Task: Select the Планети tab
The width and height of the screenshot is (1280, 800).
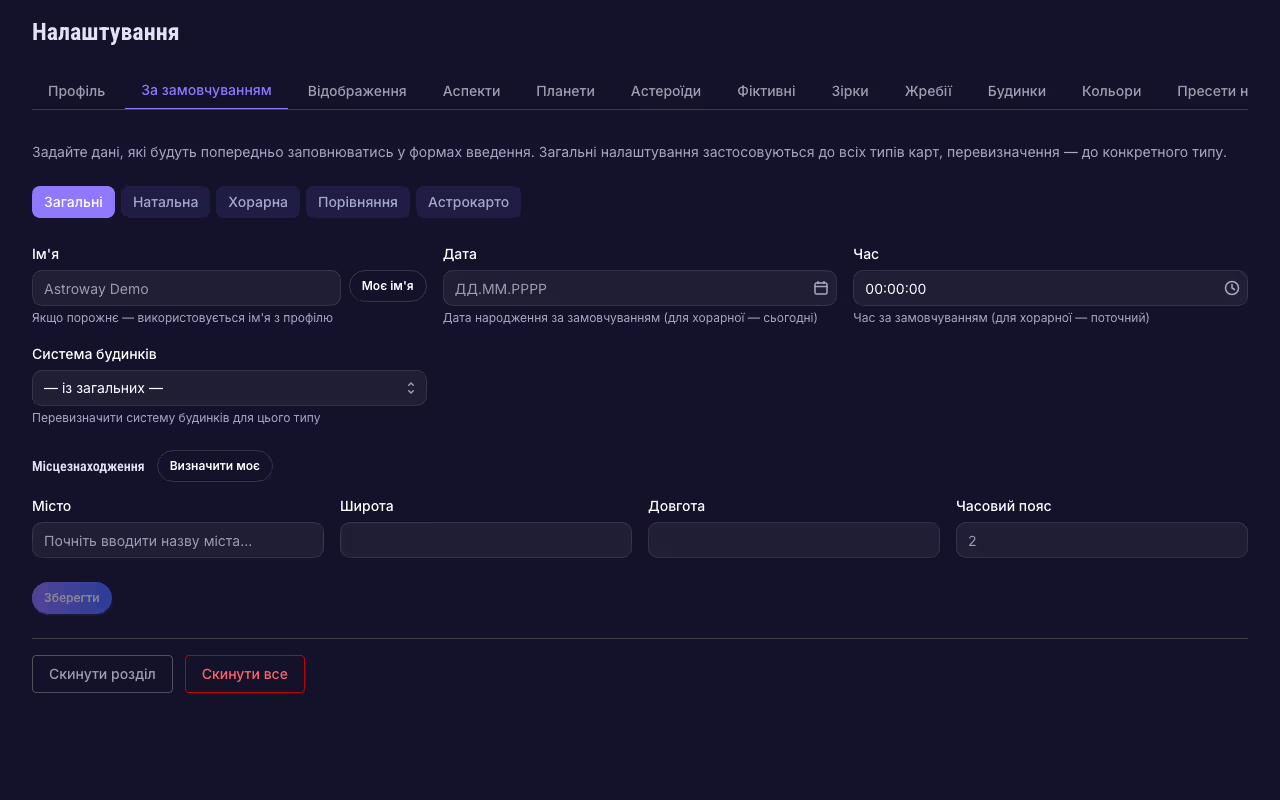Action: [x=565, y=91]
